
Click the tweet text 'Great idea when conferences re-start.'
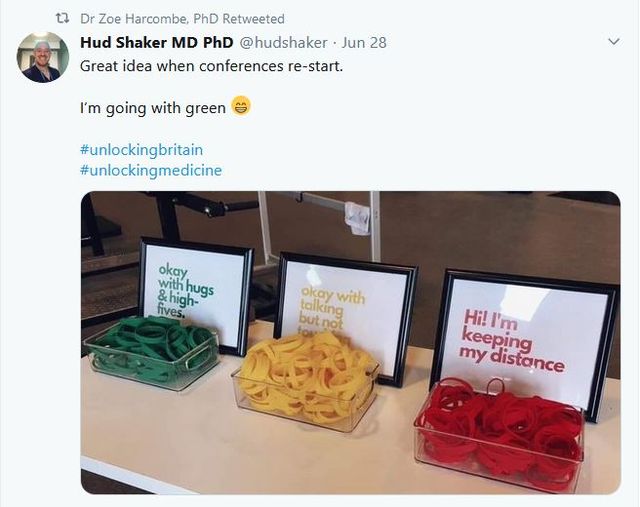[x=211, y=66]
